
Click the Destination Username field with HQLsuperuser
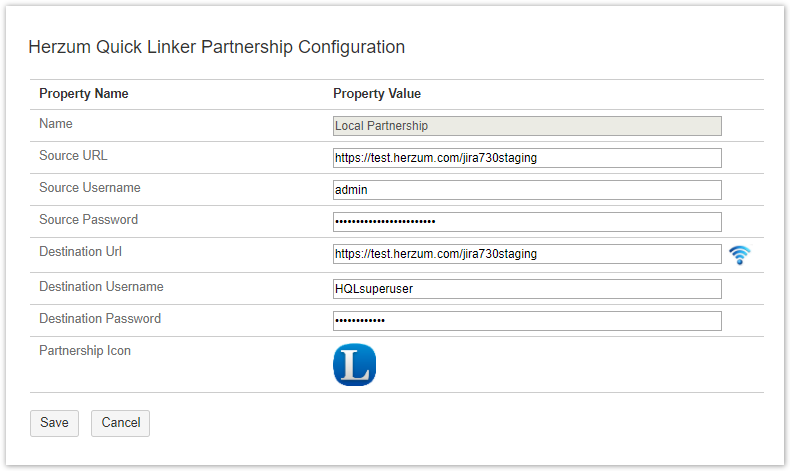(x=527, y=289)
